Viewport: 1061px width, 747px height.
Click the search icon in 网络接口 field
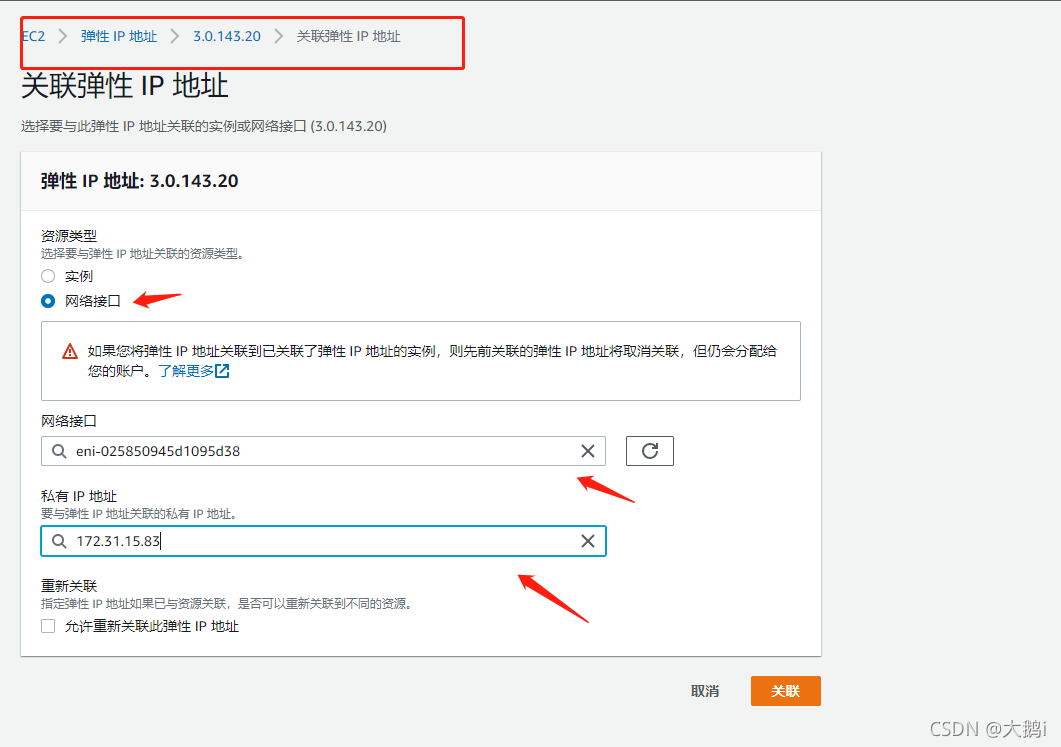(60, 451)
